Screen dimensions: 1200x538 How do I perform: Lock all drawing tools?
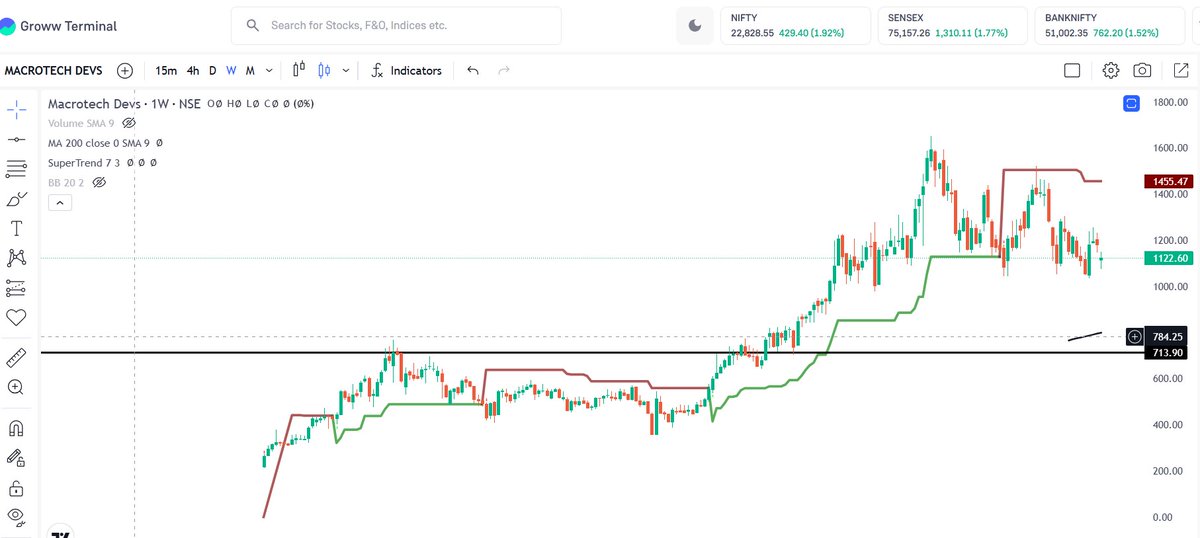click(x=16, y=488)
